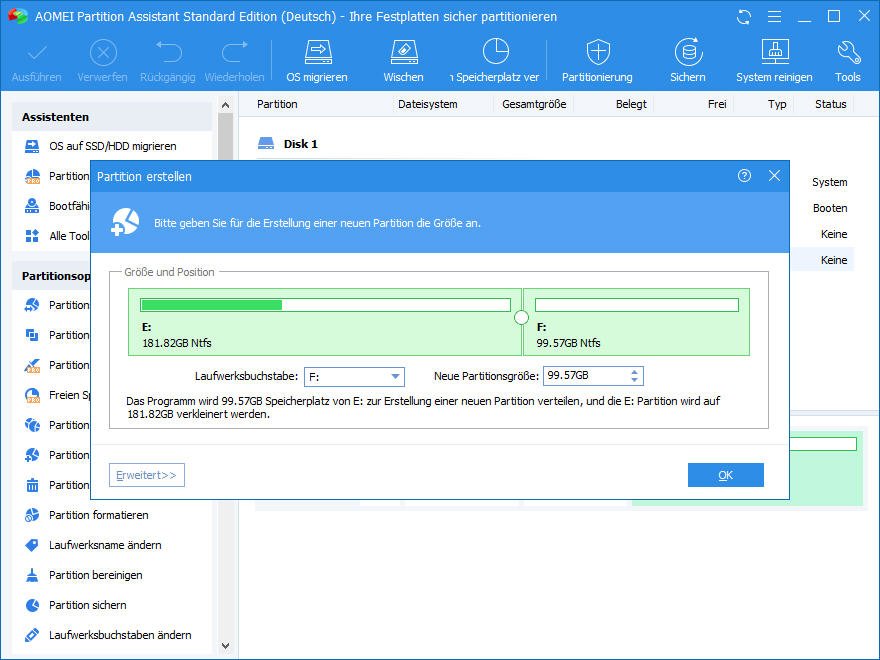
Task: Sort by Belegt column header
Action: coord(631,104)
